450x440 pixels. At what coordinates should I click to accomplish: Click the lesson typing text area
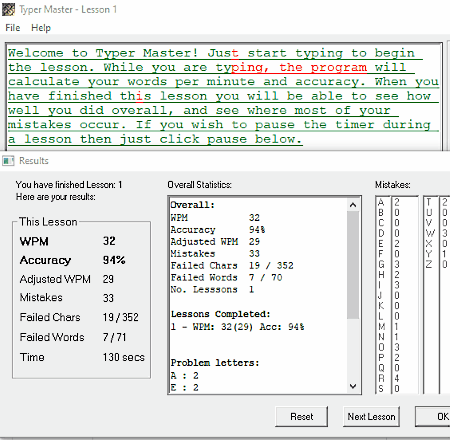[x=223, y=96]
